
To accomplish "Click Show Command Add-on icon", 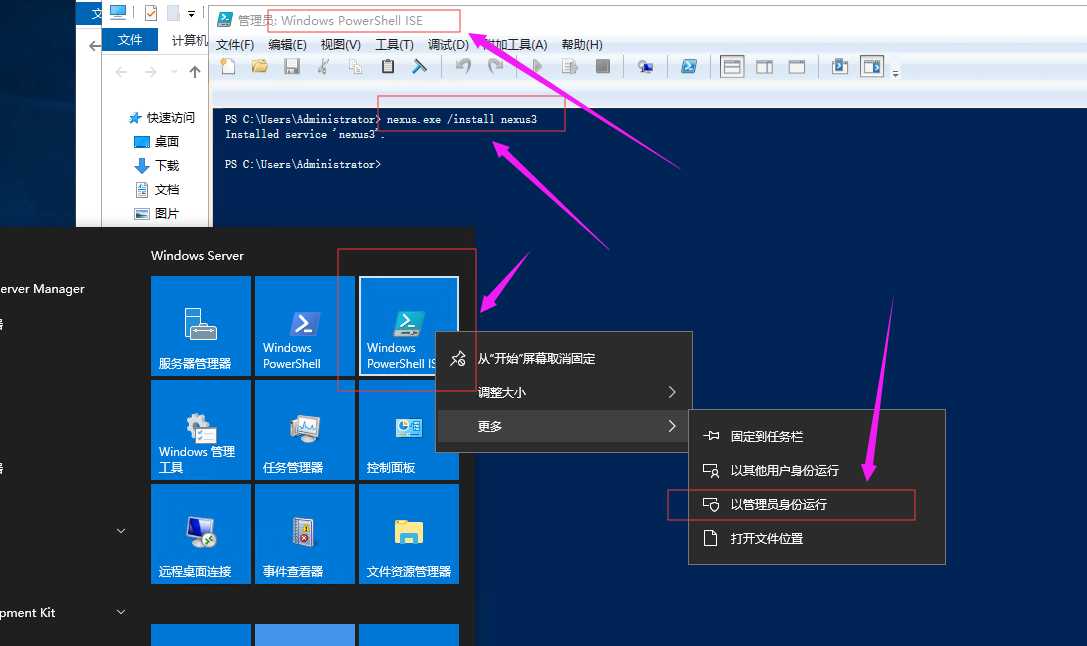I will [872, 67].
